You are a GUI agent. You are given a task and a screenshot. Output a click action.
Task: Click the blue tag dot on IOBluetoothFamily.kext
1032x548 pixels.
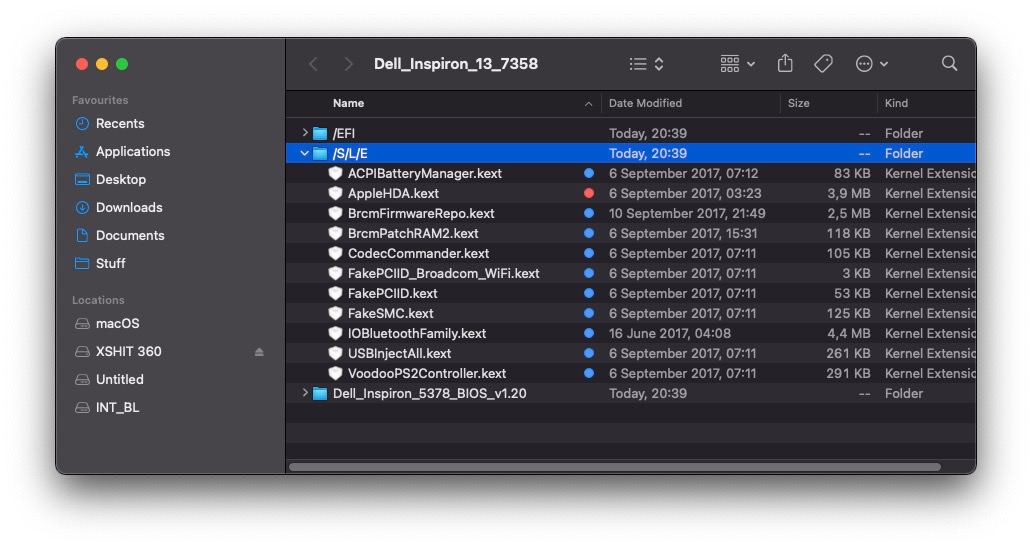point(589,333)
